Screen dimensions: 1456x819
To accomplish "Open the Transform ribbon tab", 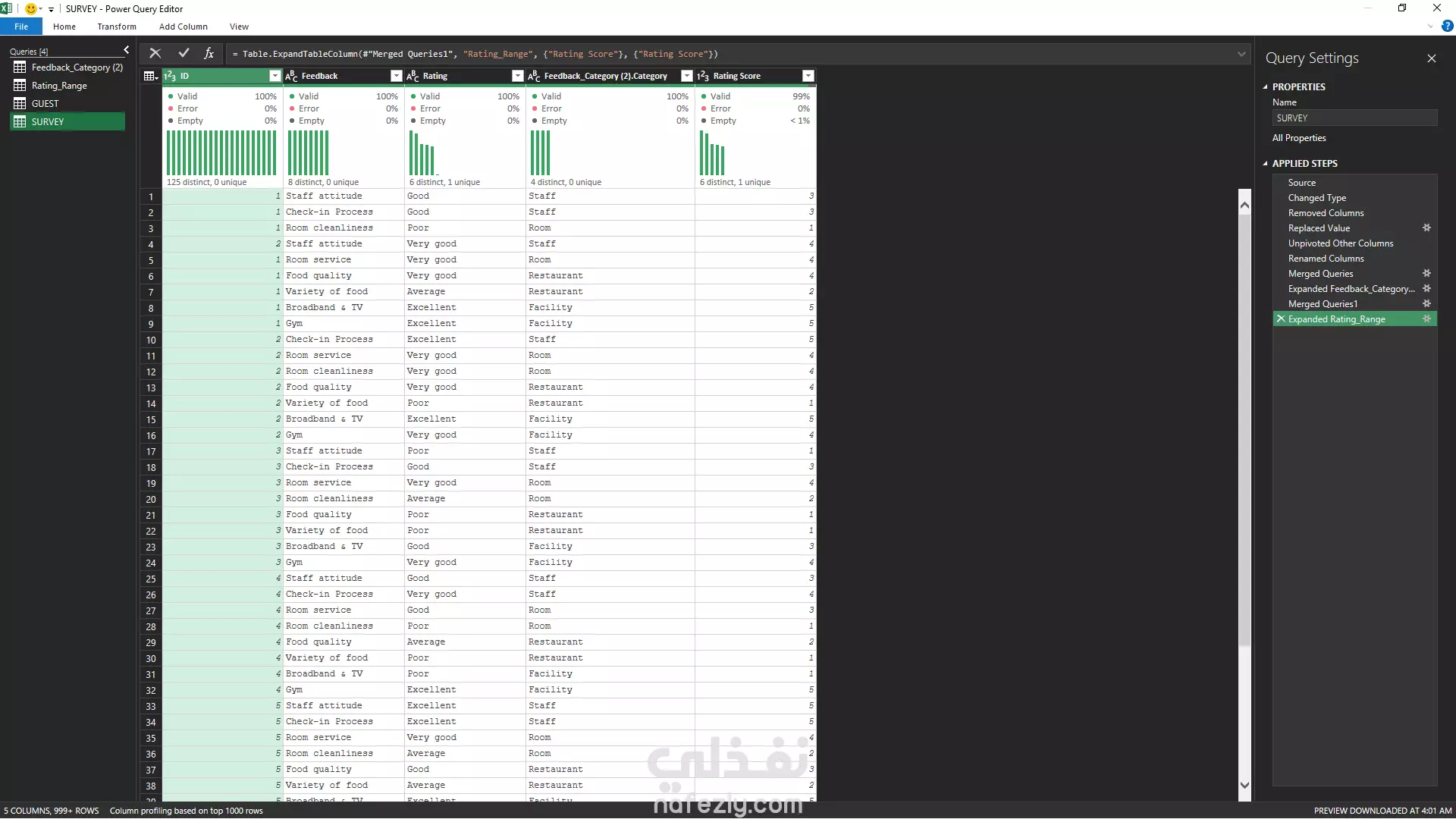I will tap(117, 27).
